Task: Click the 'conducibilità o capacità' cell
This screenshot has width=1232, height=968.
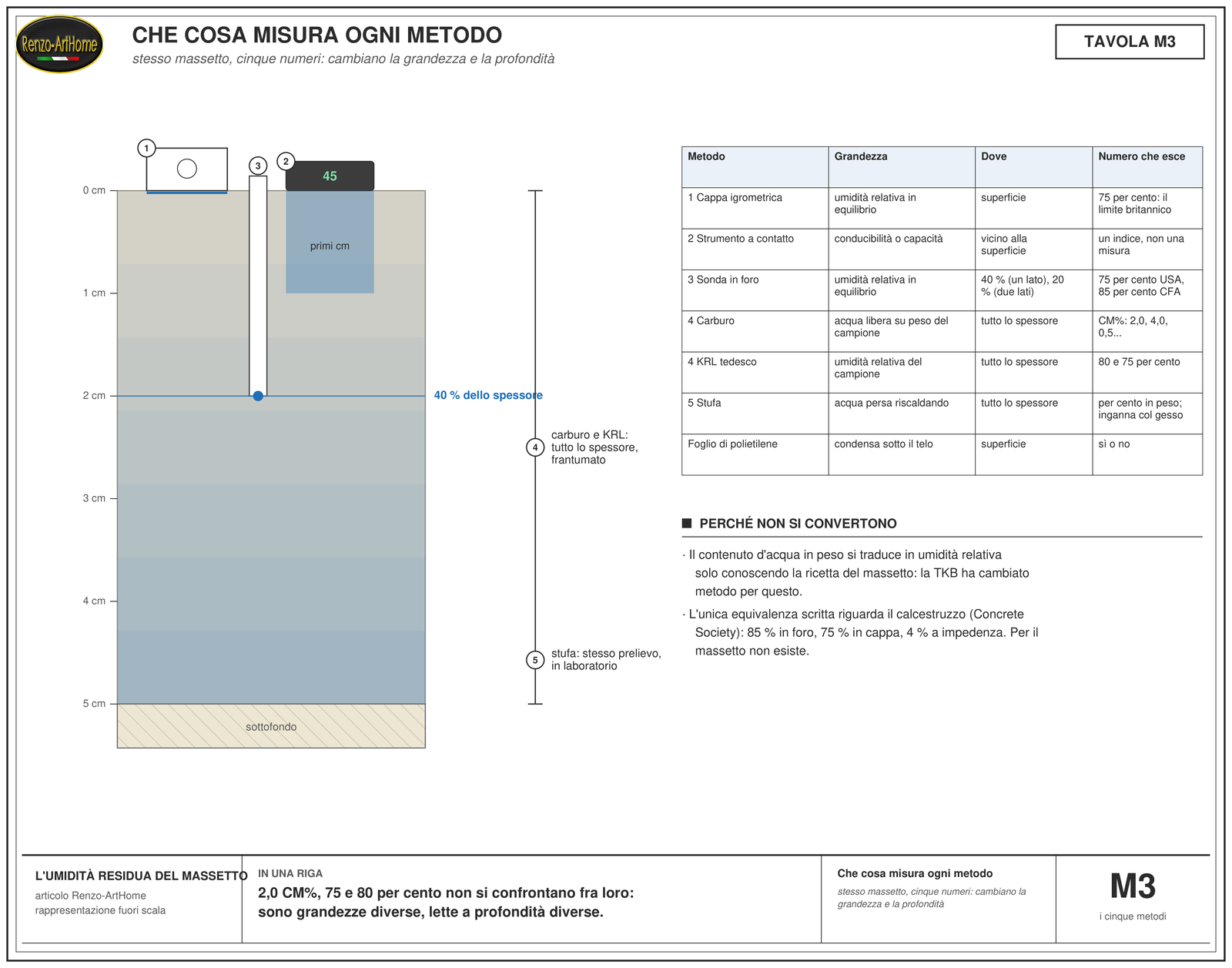Action: point(902,250)
